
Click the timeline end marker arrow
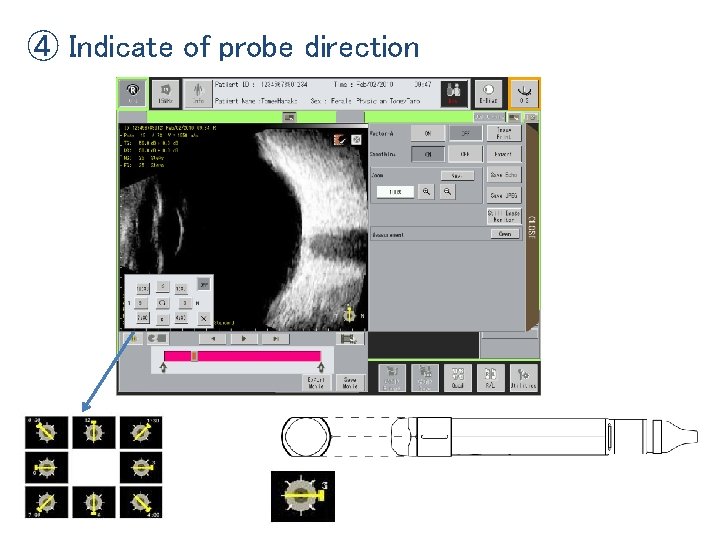coord(321,367)
